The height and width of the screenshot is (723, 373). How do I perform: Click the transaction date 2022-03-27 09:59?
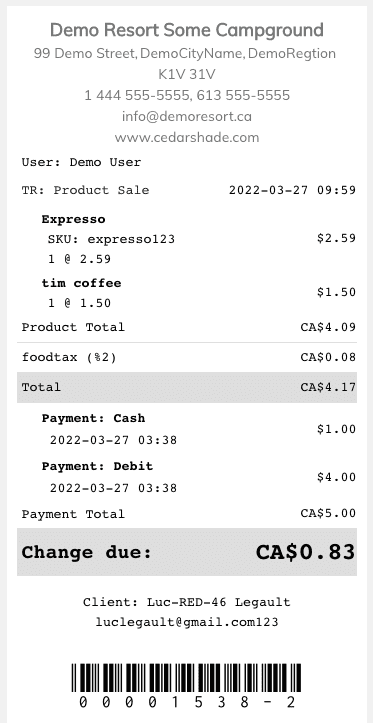coord(292,190)
